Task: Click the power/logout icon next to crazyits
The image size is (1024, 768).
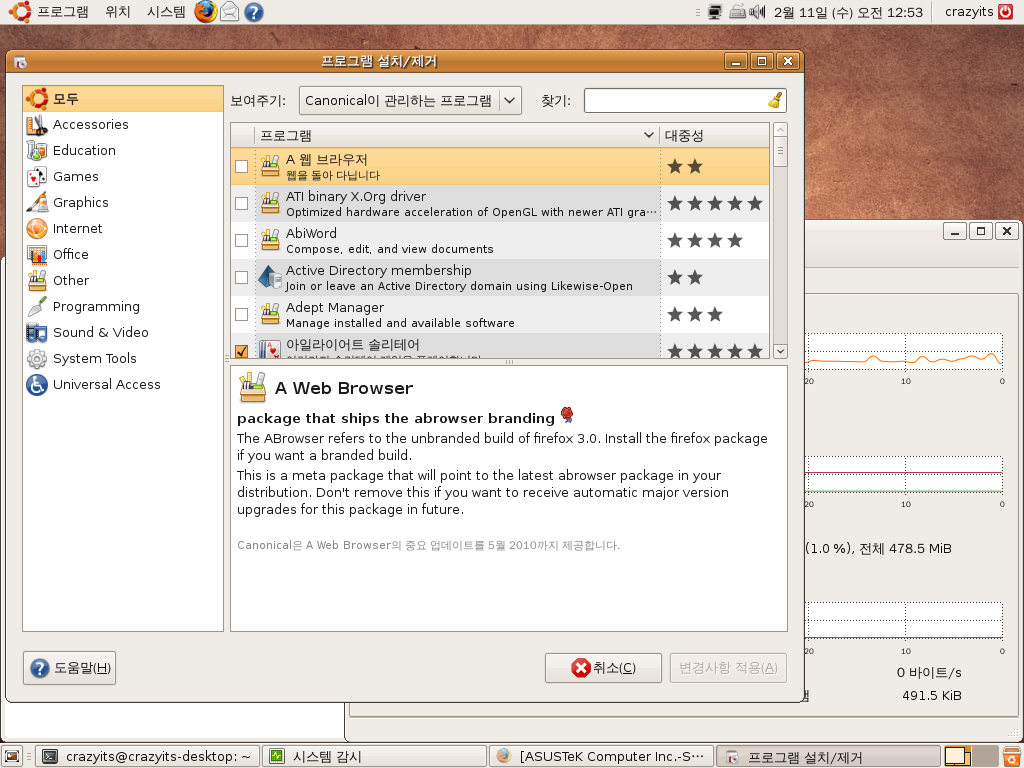Action: coord(1006,12)
